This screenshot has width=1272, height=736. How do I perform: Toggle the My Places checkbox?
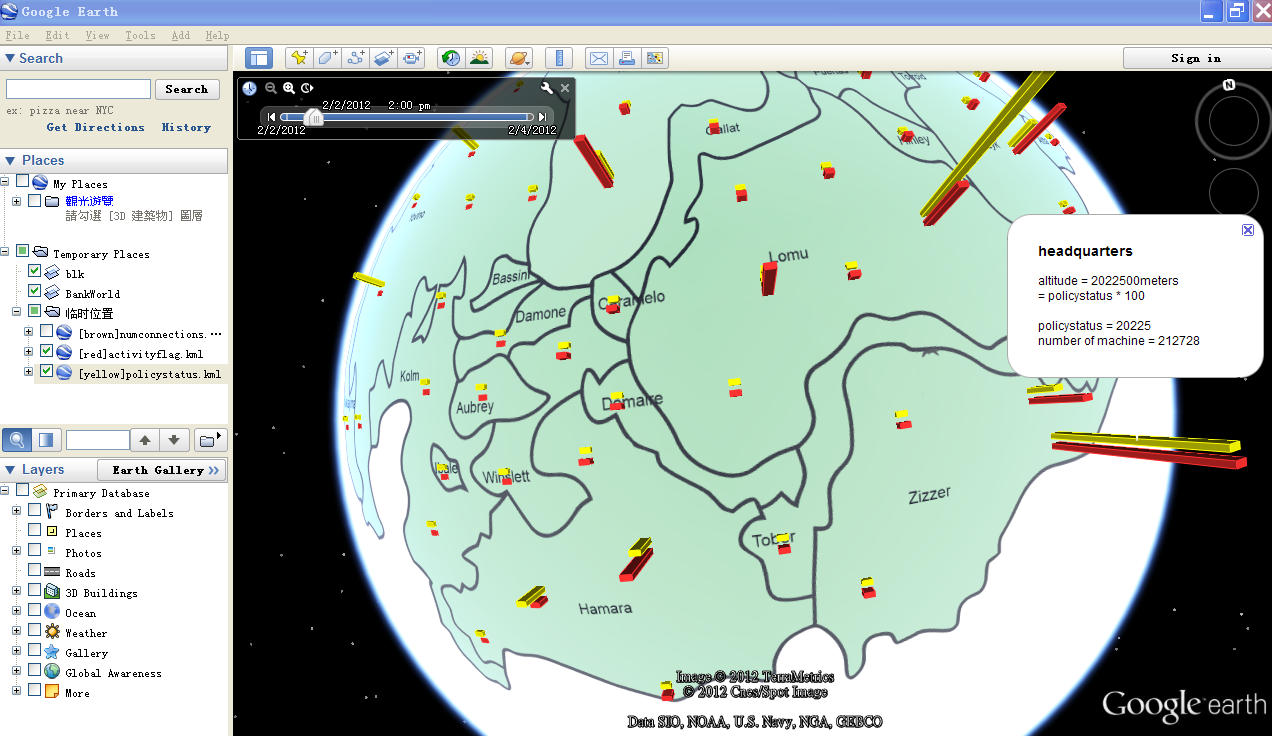tap(22, 182)
